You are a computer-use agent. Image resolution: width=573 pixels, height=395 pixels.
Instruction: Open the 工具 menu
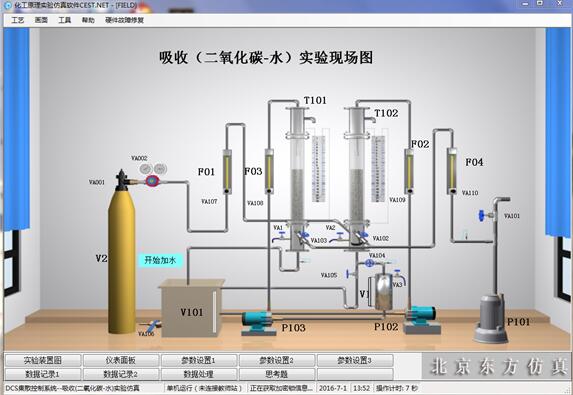[x=65, y=20]
